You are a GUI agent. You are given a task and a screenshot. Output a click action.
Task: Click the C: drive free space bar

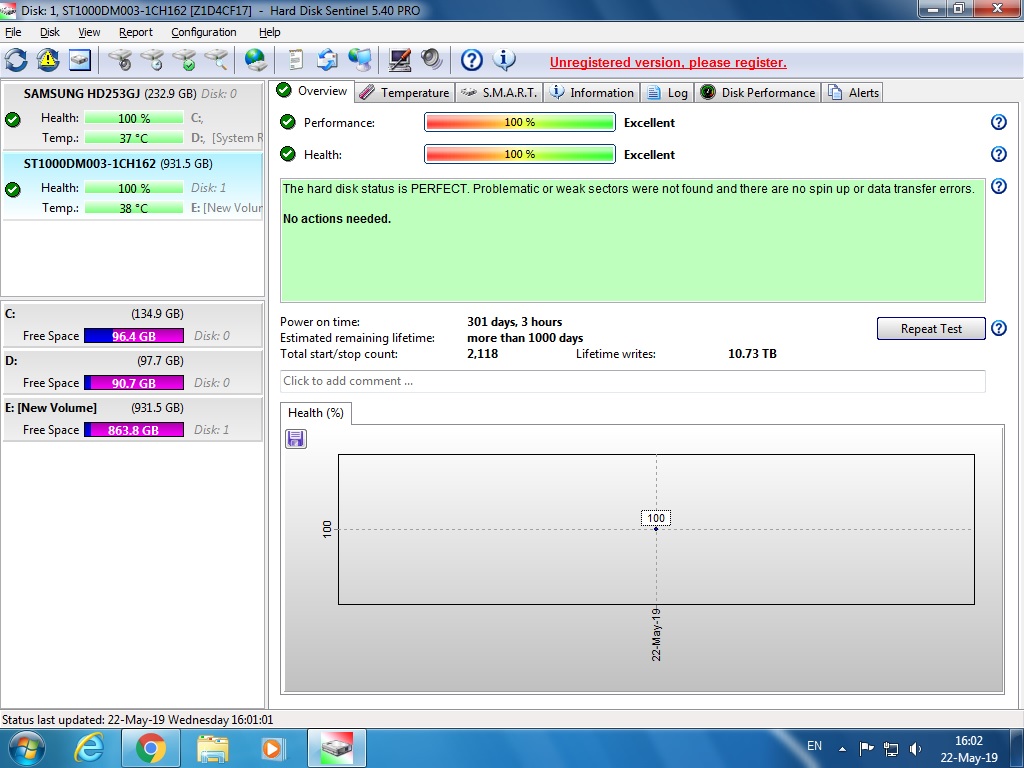tap(134, 336)
